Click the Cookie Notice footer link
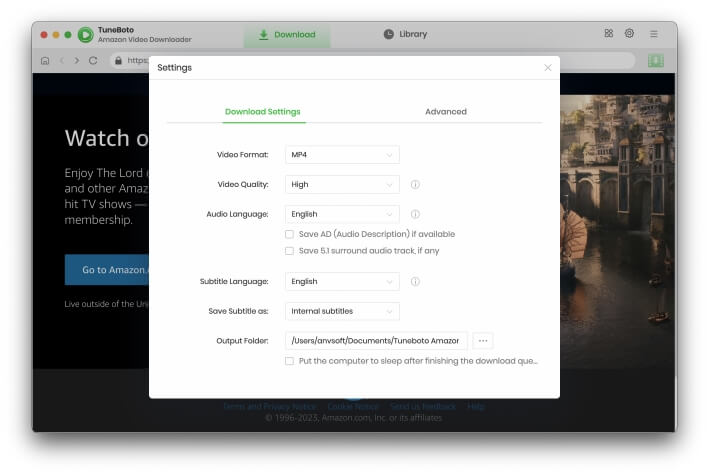709x475 pixels. 353,407
